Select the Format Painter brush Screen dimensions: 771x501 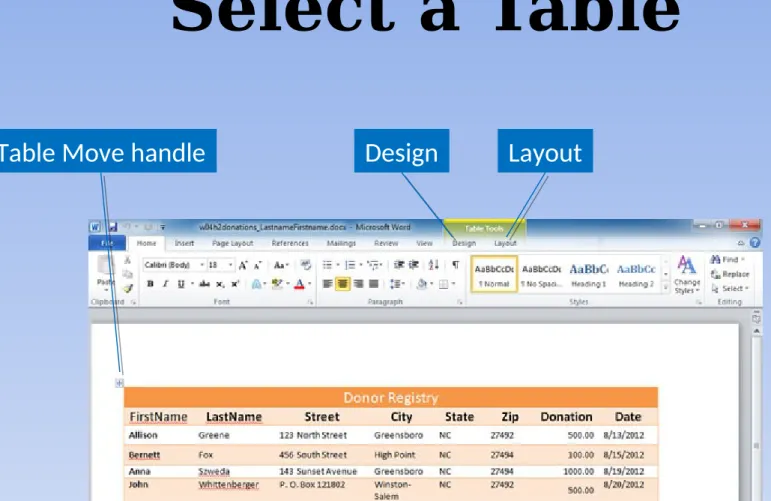[x=127, y=288]
